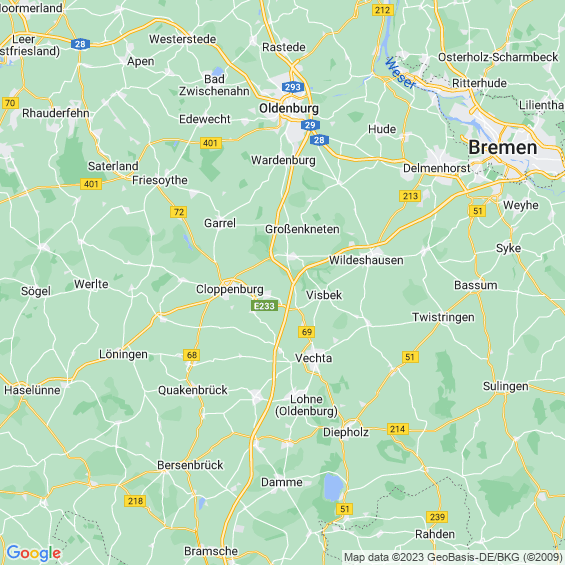Click the 293 blue highway shield
565x565 pixels.
click(x=293, y=87)
